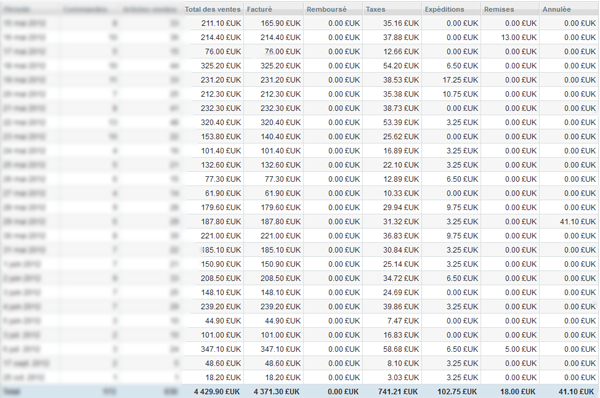Select the total 4 429.90 £UK cell
This screenshot has height=398, width=600.
(x=213, y=391)
